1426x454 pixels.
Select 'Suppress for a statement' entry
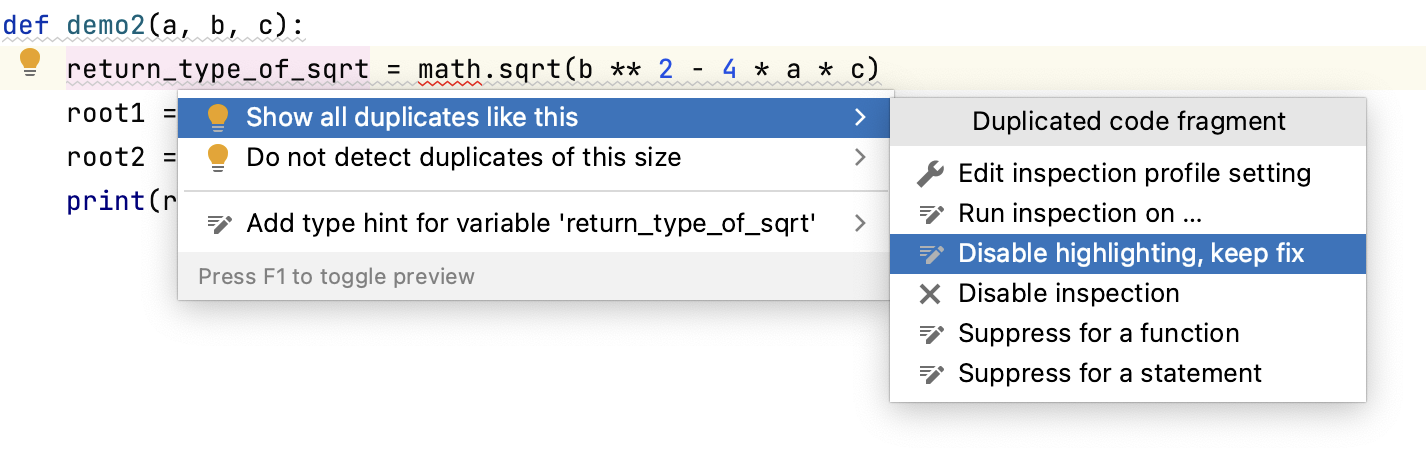click(x=1109, y=374)
